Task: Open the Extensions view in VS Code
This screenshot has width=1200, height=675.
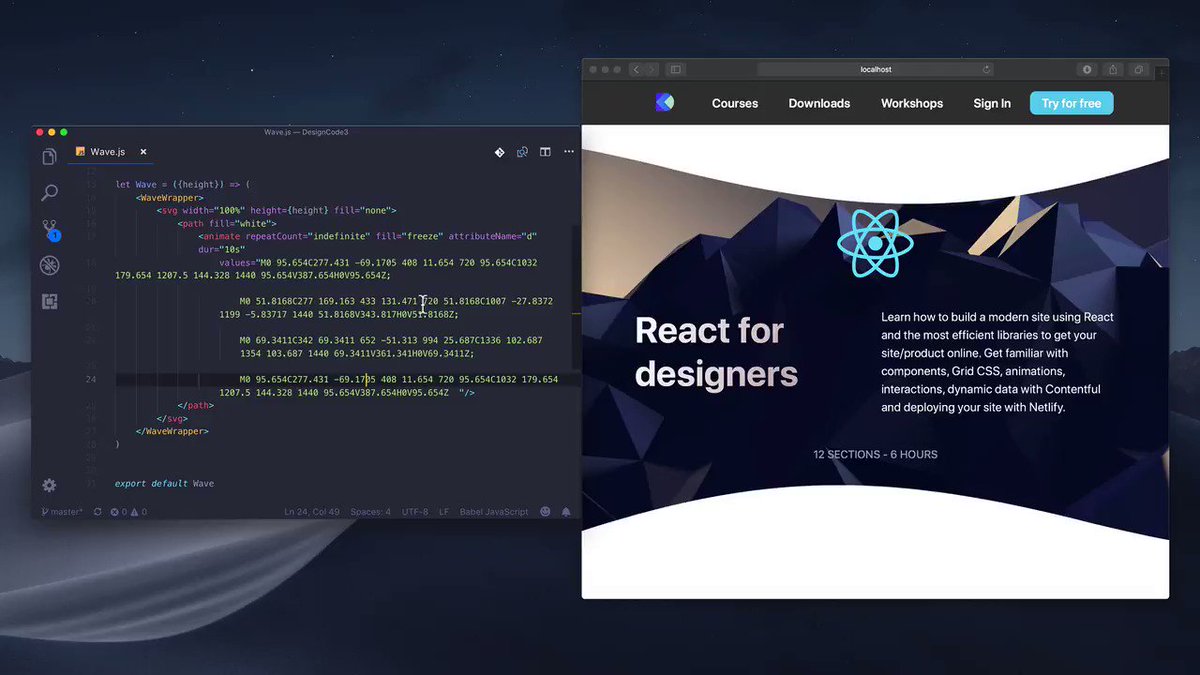Action: 49,301
